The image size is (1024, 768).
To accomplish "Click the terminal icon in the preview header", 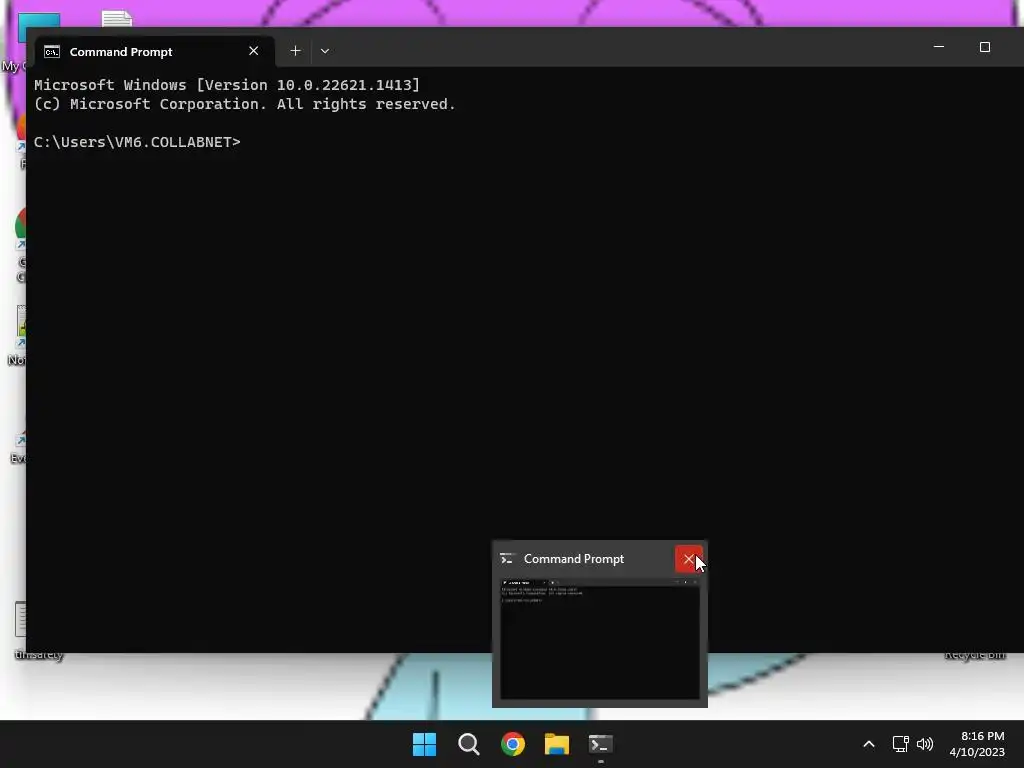I will coord(507,559).
